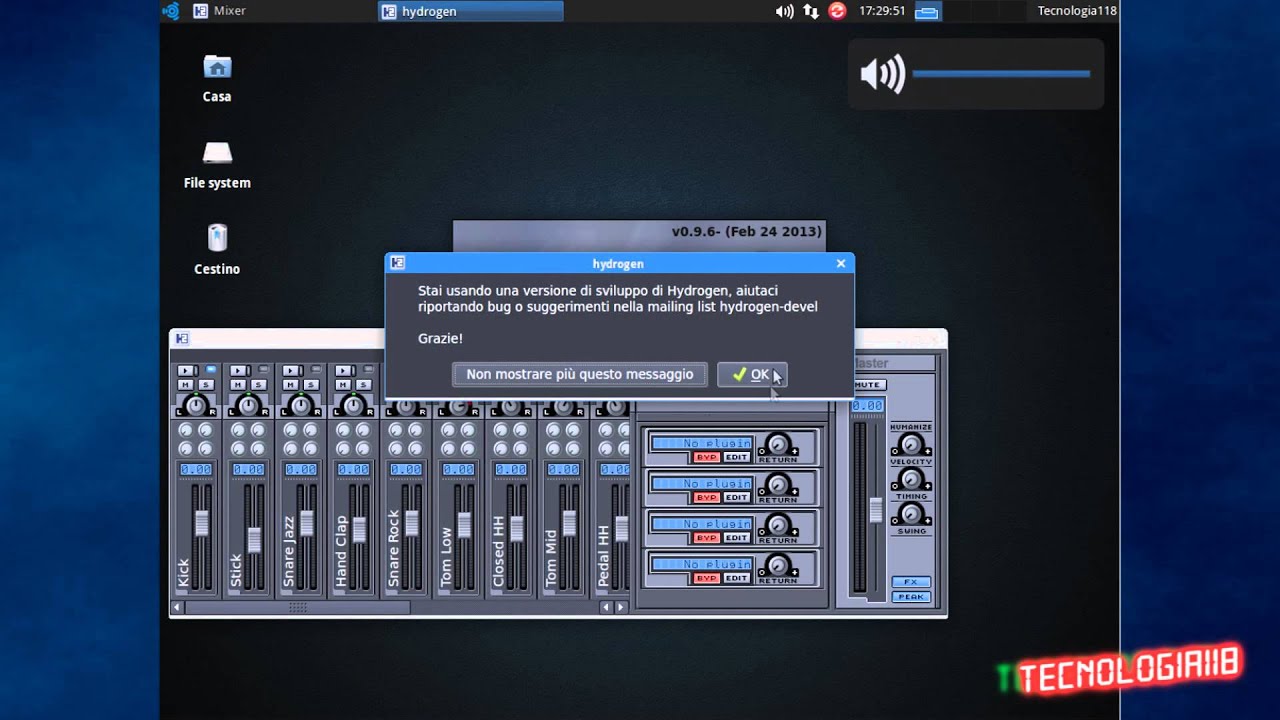Play the Snare Jazz channel sample
Screen dimensions: 1280x720
[290, 371]
